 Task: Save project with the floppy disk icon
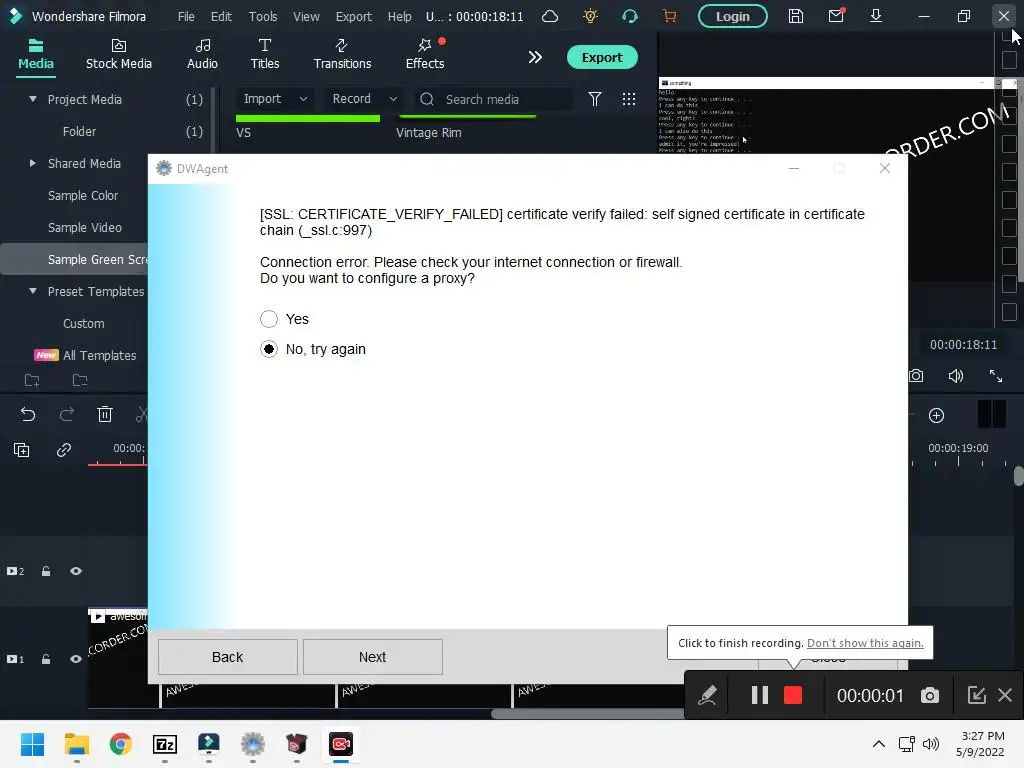tap(795, 16)
